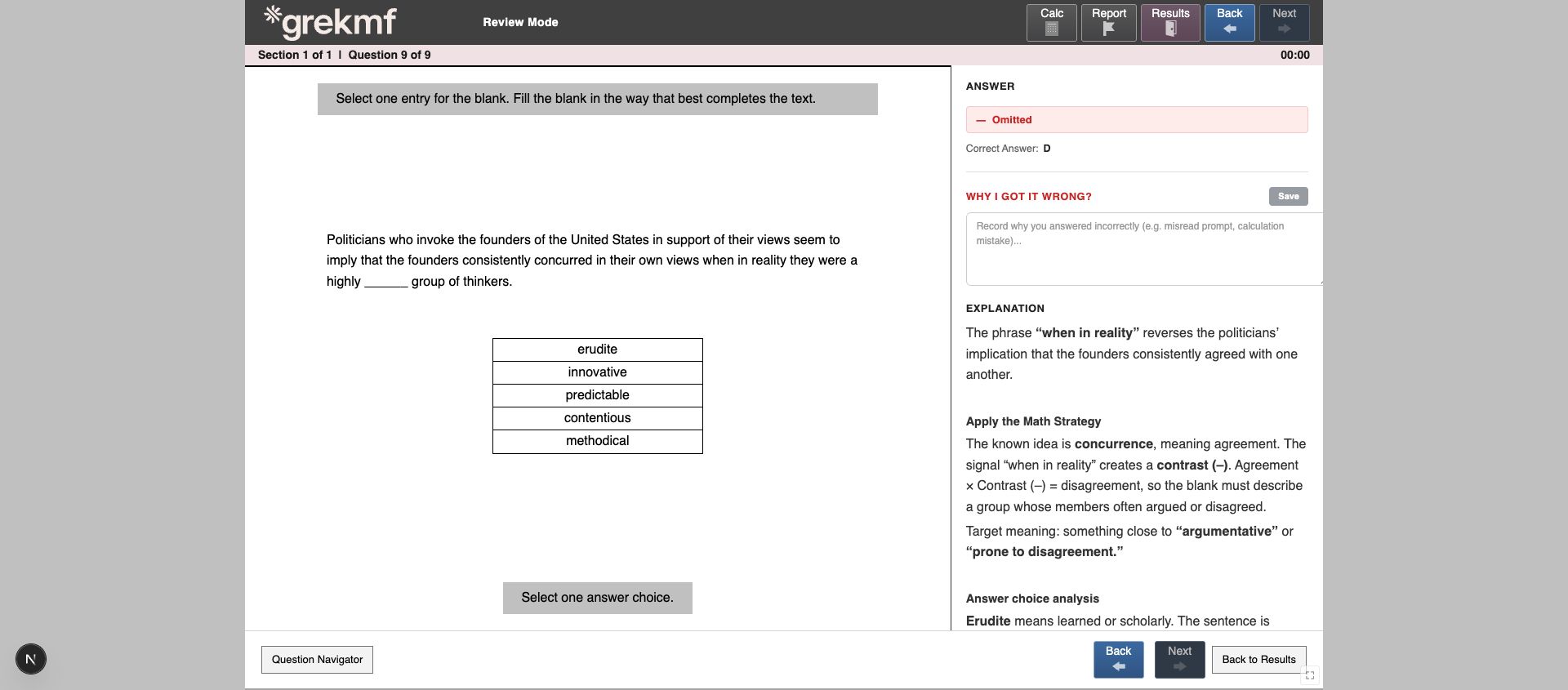Click the Report flag button
Viewport: 1568px width, 690px height.
point(1108,23)
